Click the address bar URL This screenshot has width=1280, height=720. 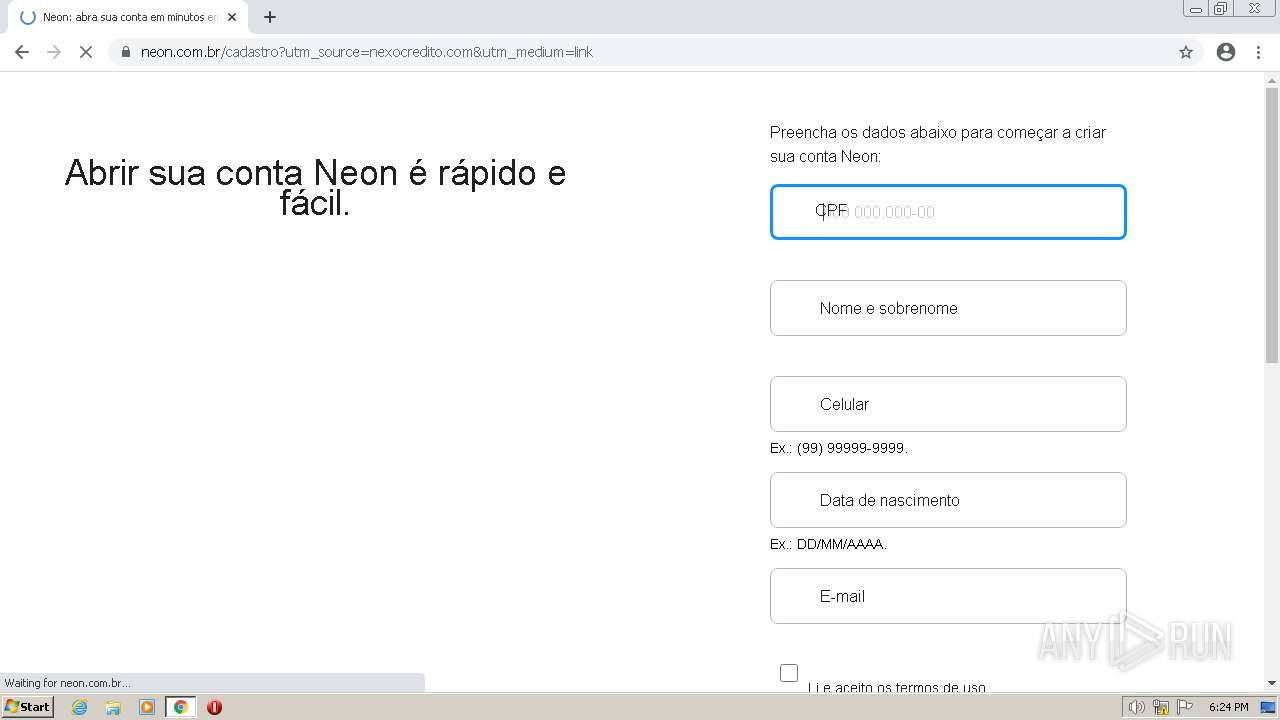tap(367, 52)
